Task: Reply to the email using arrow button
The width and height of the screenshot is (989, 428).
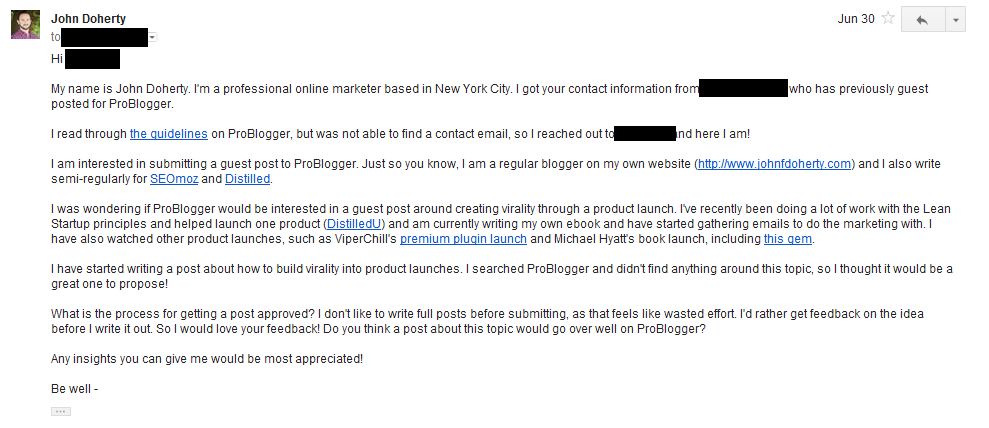Action: click(923, 20)
